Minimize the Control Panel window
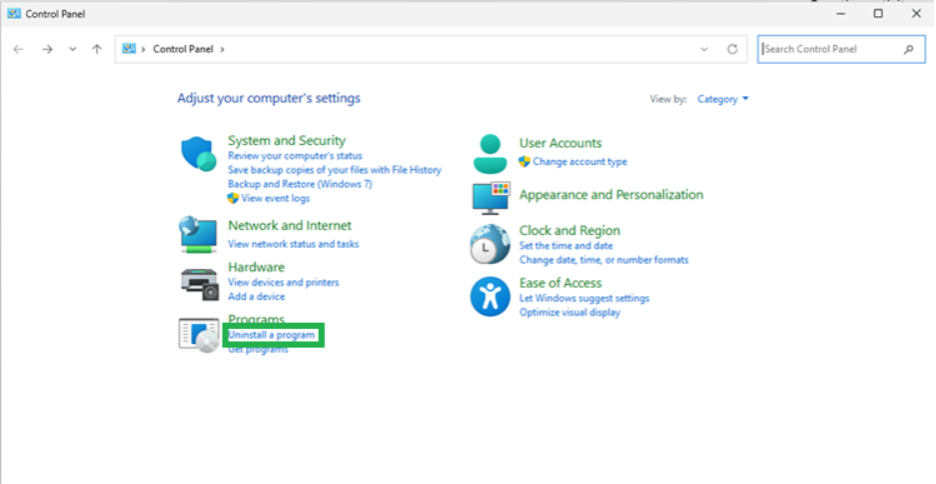The width and height of the screenshot is (936, 484). click(x=841, y=14)
